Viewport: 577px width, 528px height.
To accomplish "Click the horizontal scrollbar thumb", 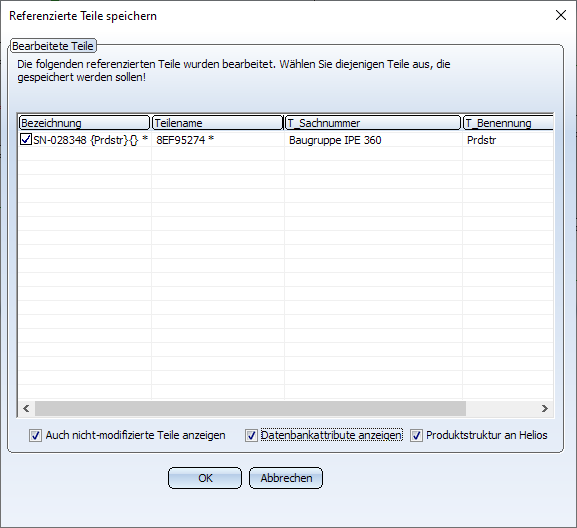I will (250, 408).
